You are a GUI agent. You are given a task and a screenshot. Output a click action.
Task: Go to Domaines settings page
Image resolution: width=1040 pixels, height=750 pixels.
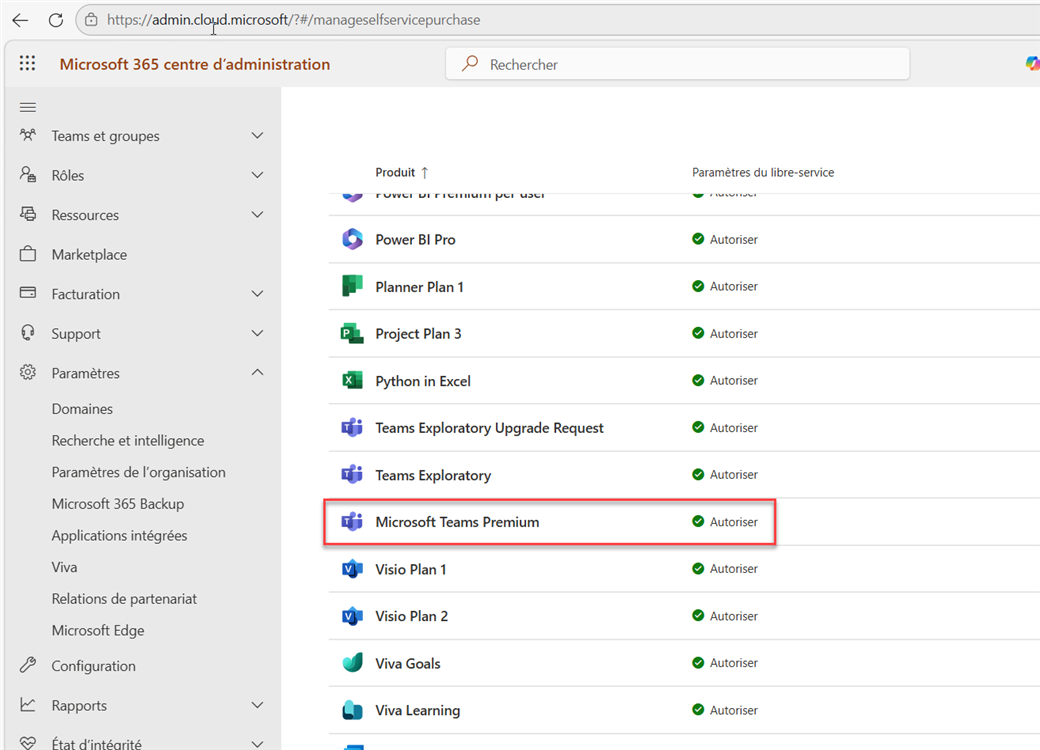[x=82, y=409]
